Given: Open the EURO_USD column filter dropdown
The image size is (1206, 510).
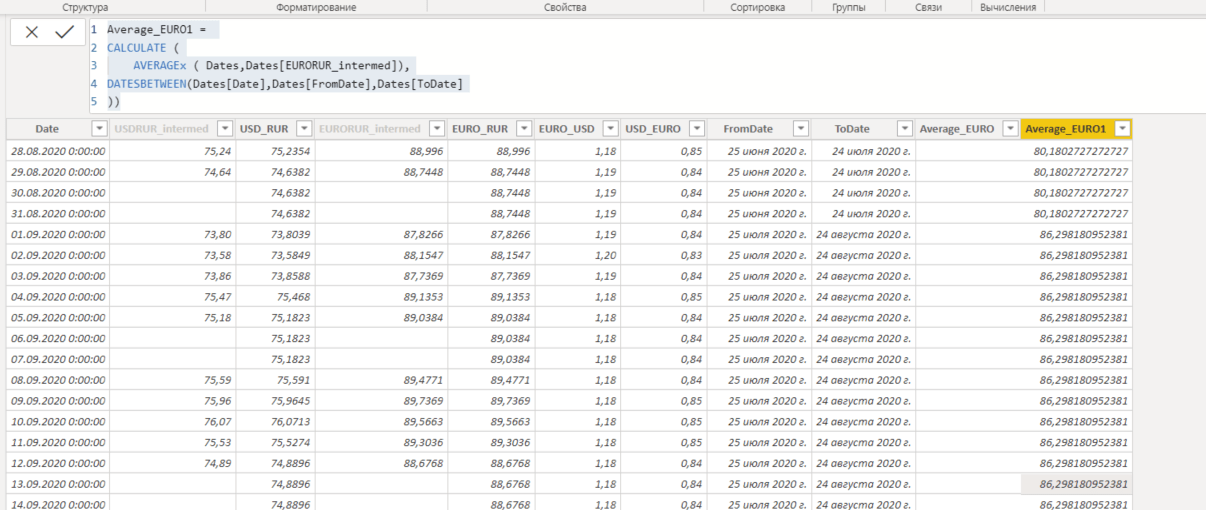Looking at the screenshot, I should pyautogui.click(x=612, y=129).
